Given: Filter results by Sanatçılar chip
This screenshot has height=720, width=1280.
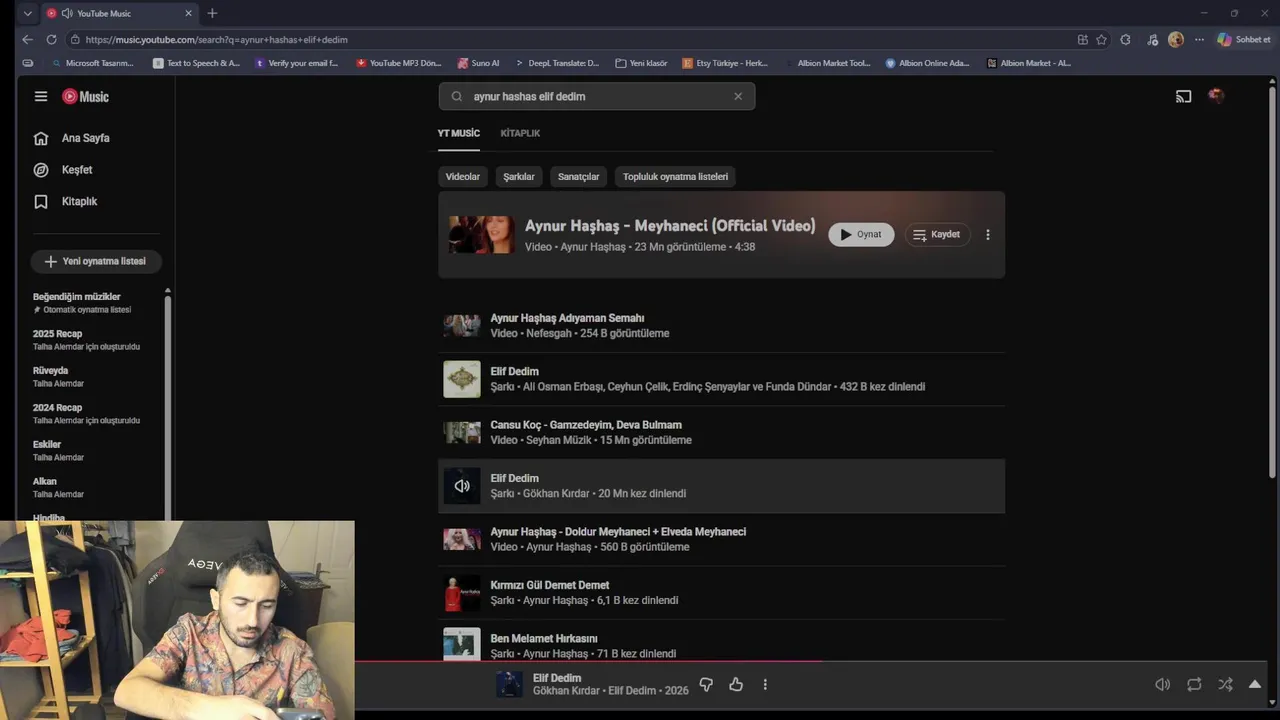Looking at the screenshot, I should [579, 176].
